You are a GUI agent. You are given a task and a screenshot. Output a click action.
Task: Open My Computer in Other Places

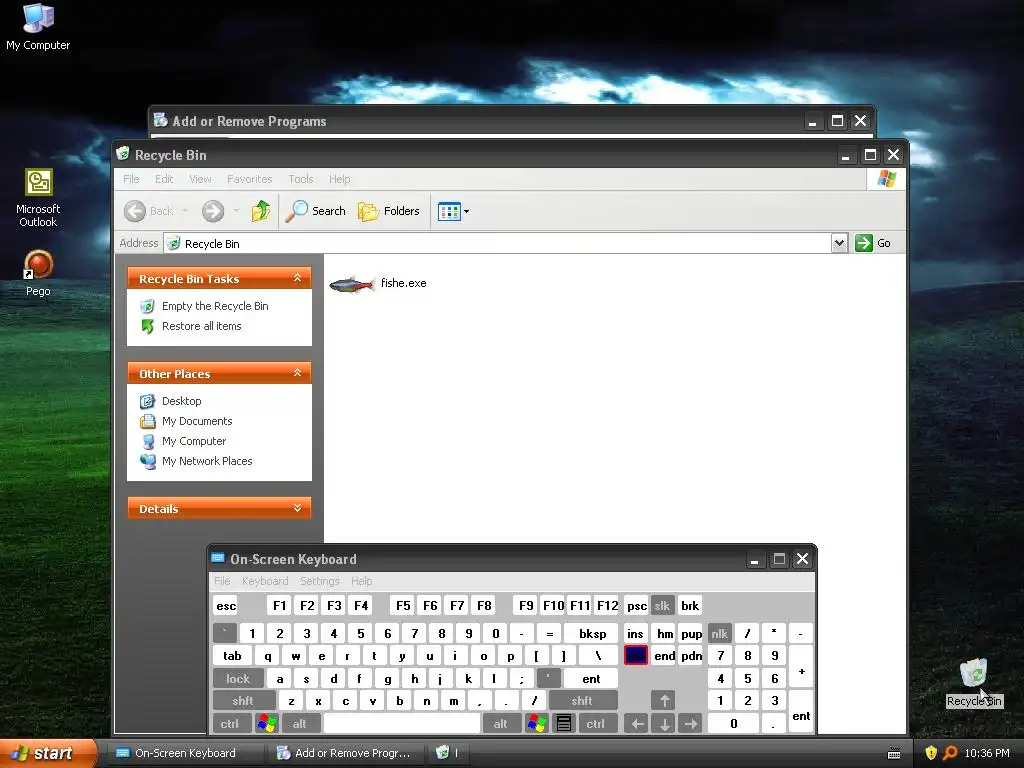click(193, 441)
